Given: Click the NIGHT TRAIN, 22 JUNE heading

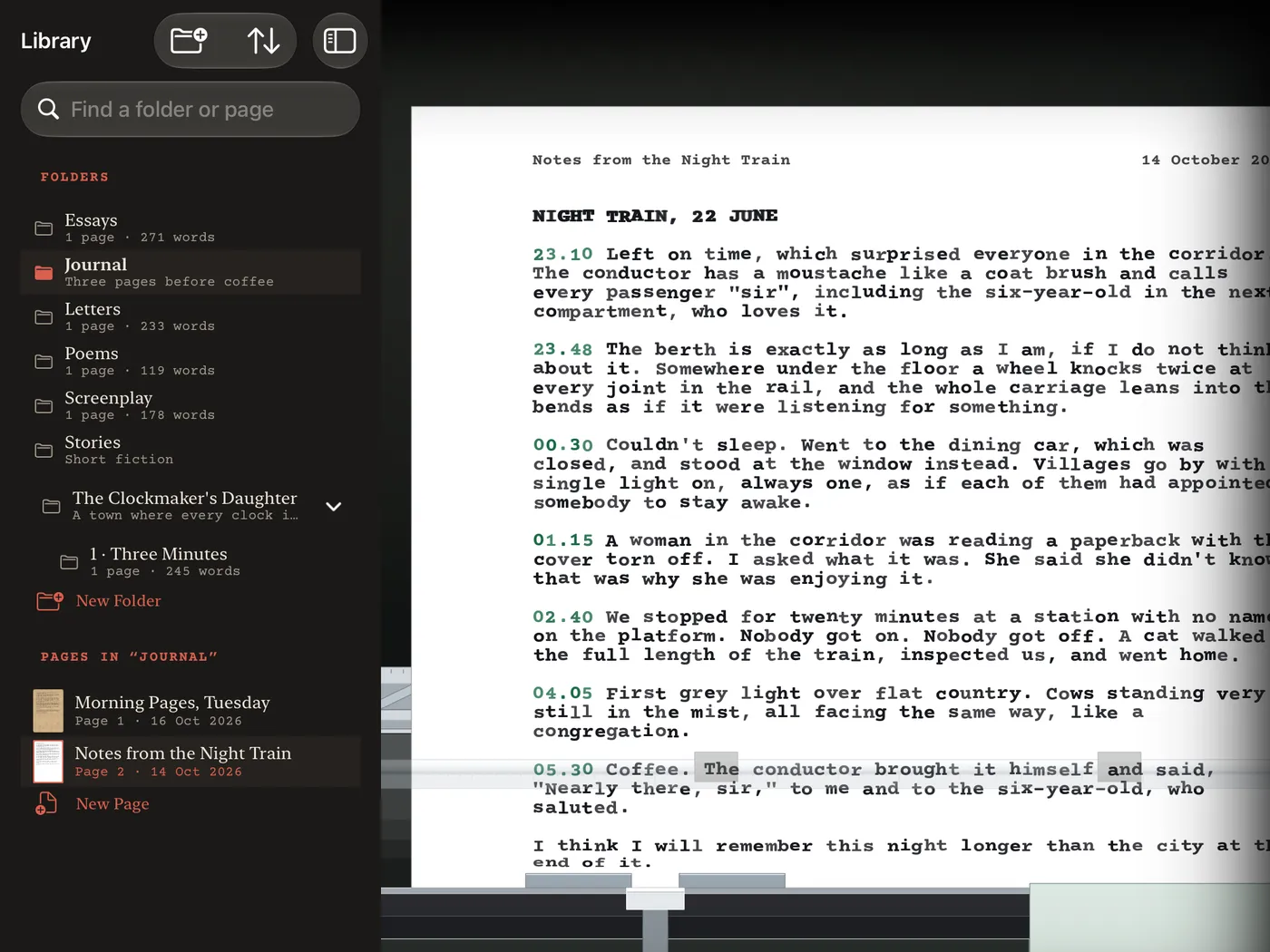Looking at the screenshot, I should [655, 216].
